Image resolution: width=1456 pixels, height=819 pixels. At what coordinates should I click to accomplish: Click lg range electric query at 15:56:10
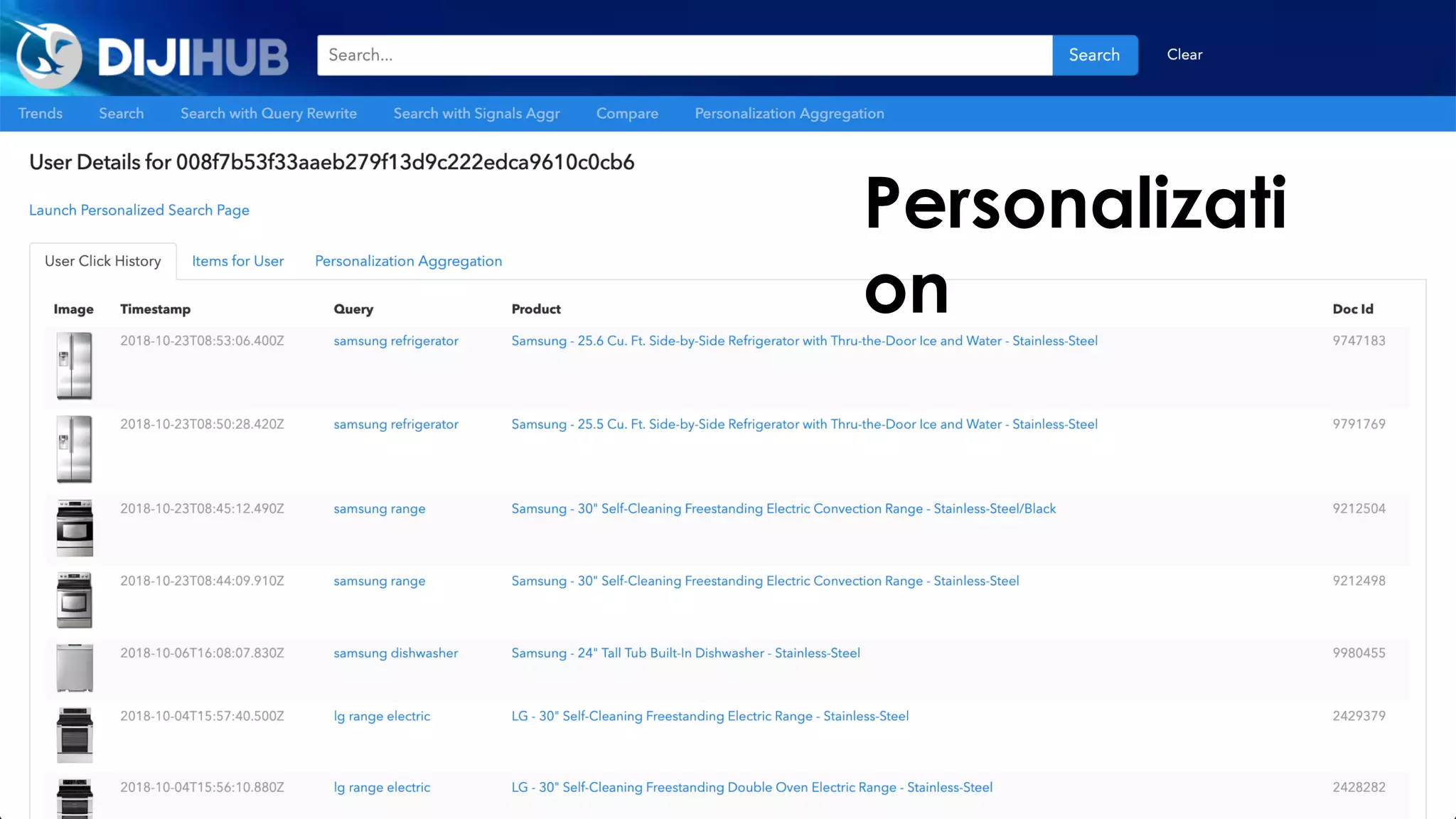(382, 788)
